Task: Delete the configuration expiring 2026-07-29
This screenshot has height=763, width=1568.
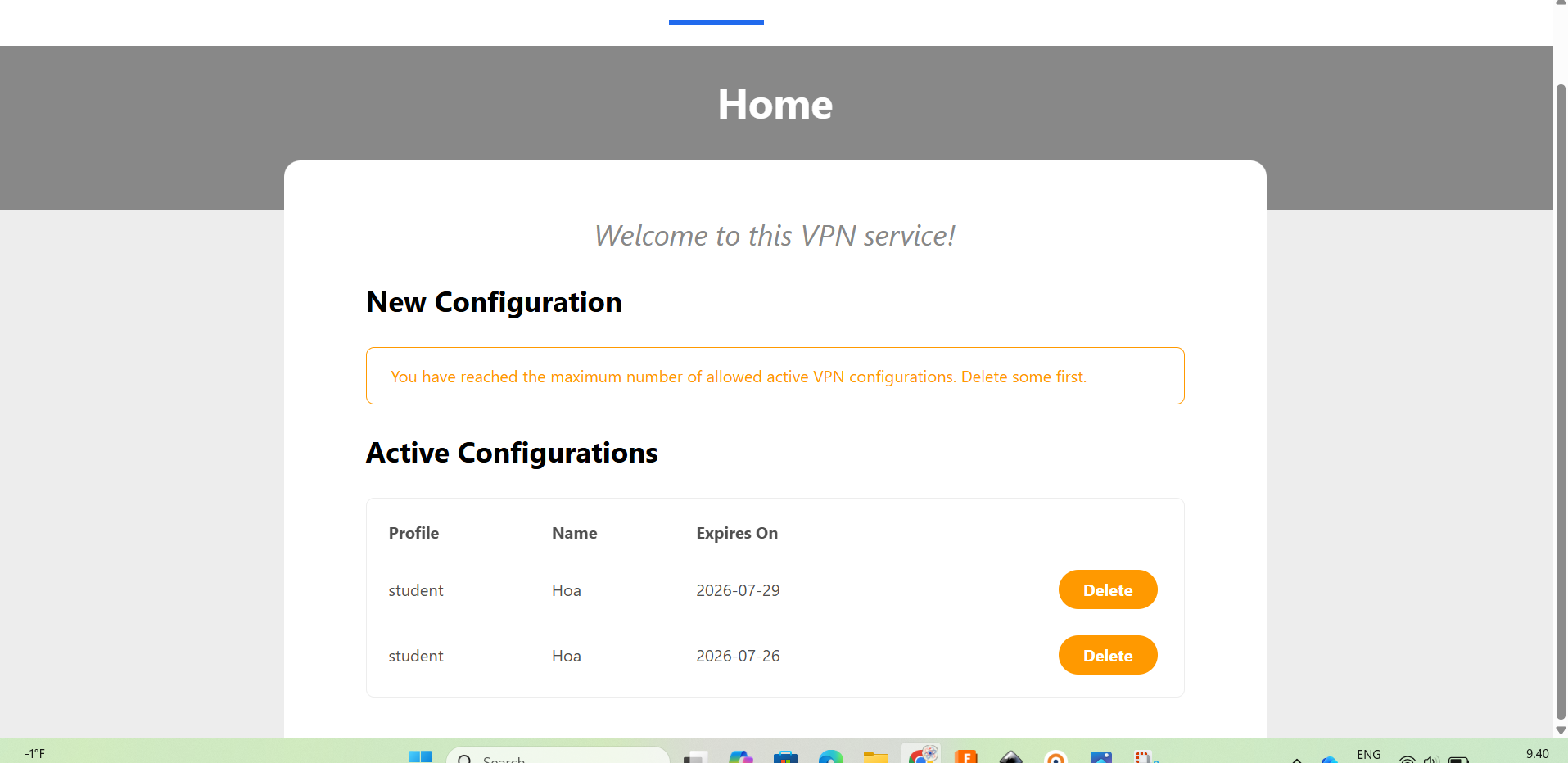Action: pos(1107,589)
